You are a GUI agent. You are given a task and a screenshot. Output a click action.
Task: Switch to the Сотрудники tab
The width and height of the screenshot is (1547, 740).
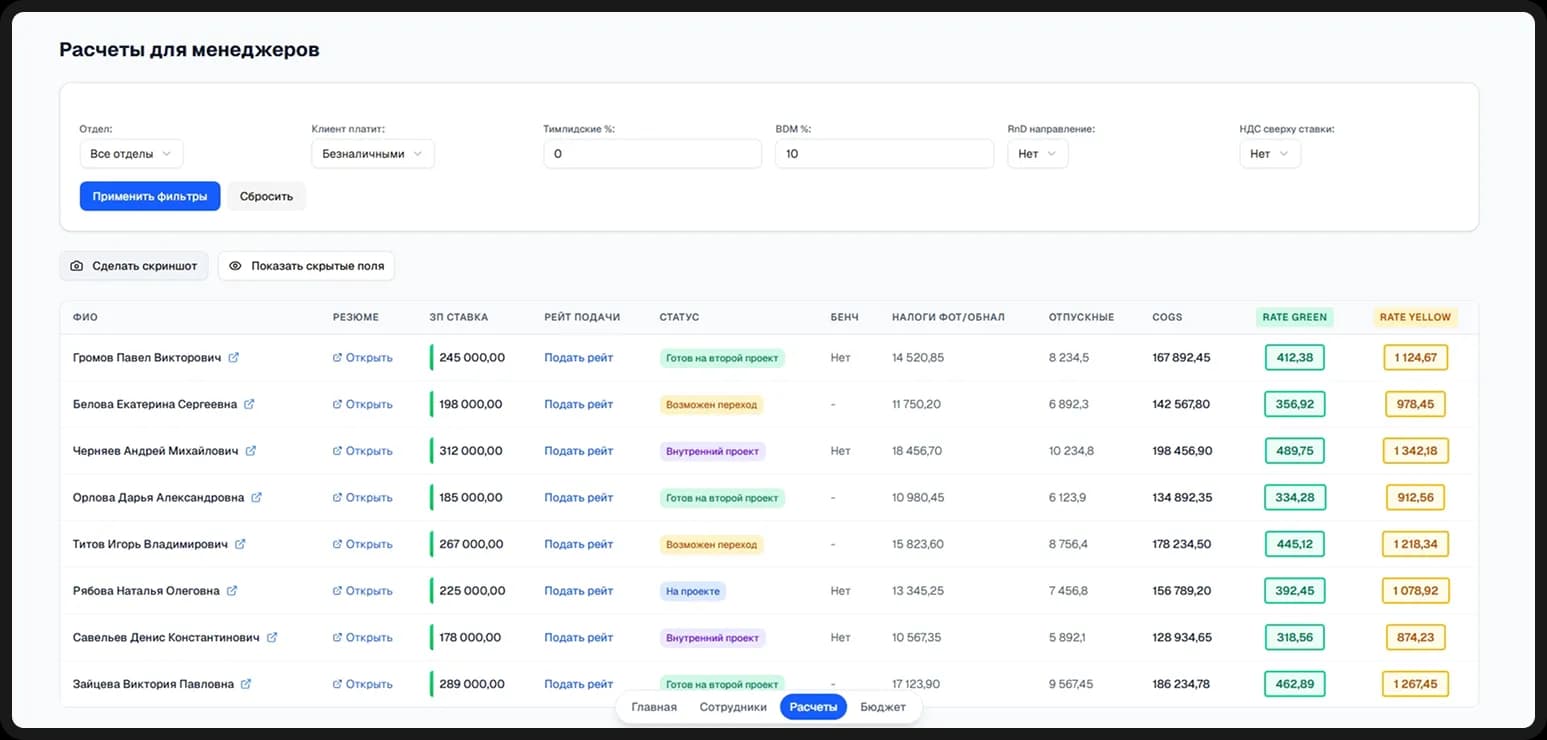pos(733,707)
